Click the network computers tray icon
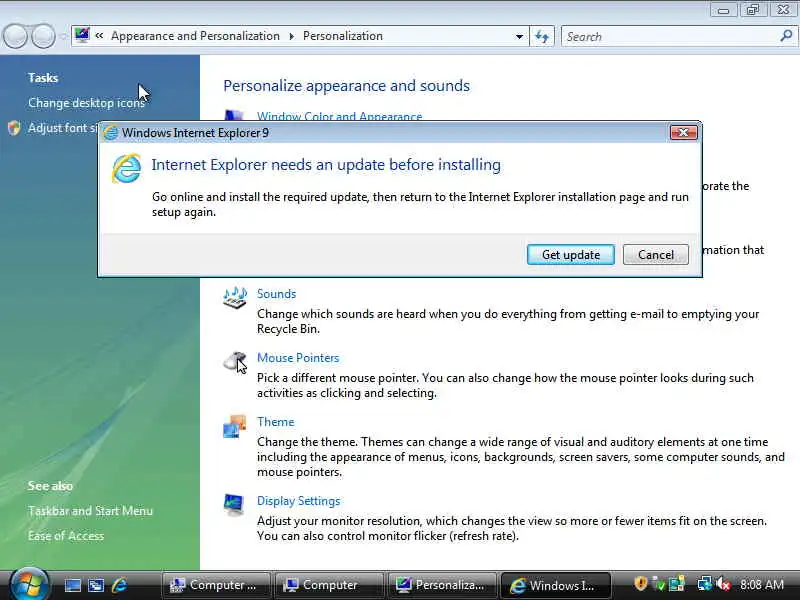The width and height of the screenshot is (800, 600). [x=705, y=584]
